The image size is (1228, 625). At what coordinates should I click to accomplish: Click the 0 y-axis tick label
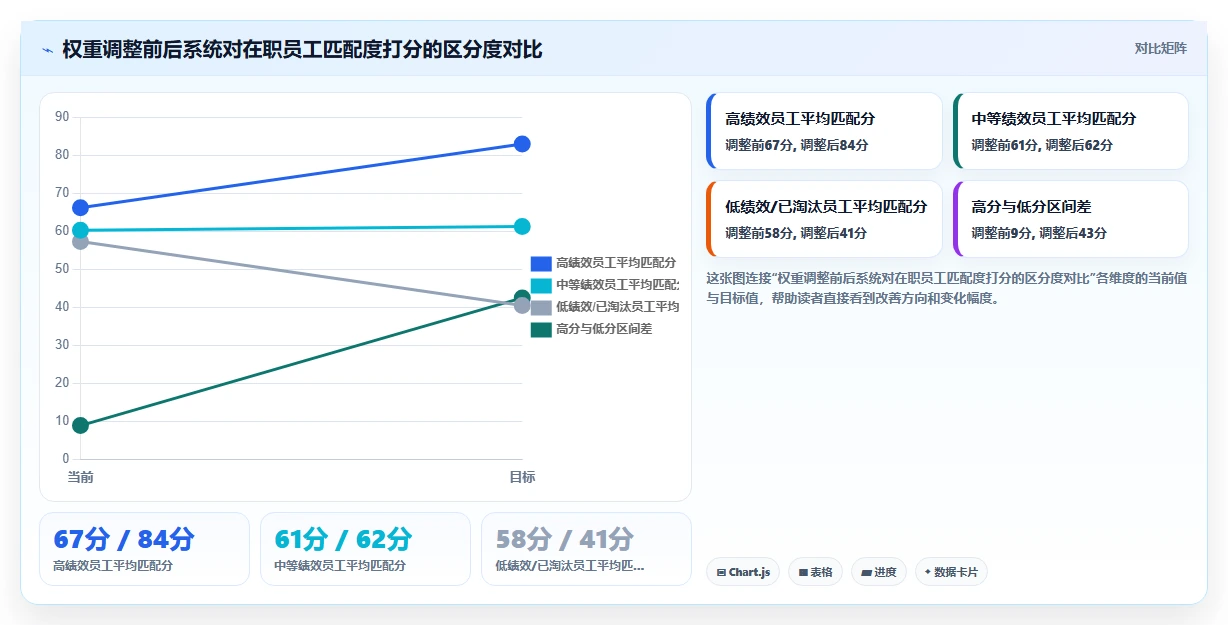pyautogui.click(x=66, y=459)
